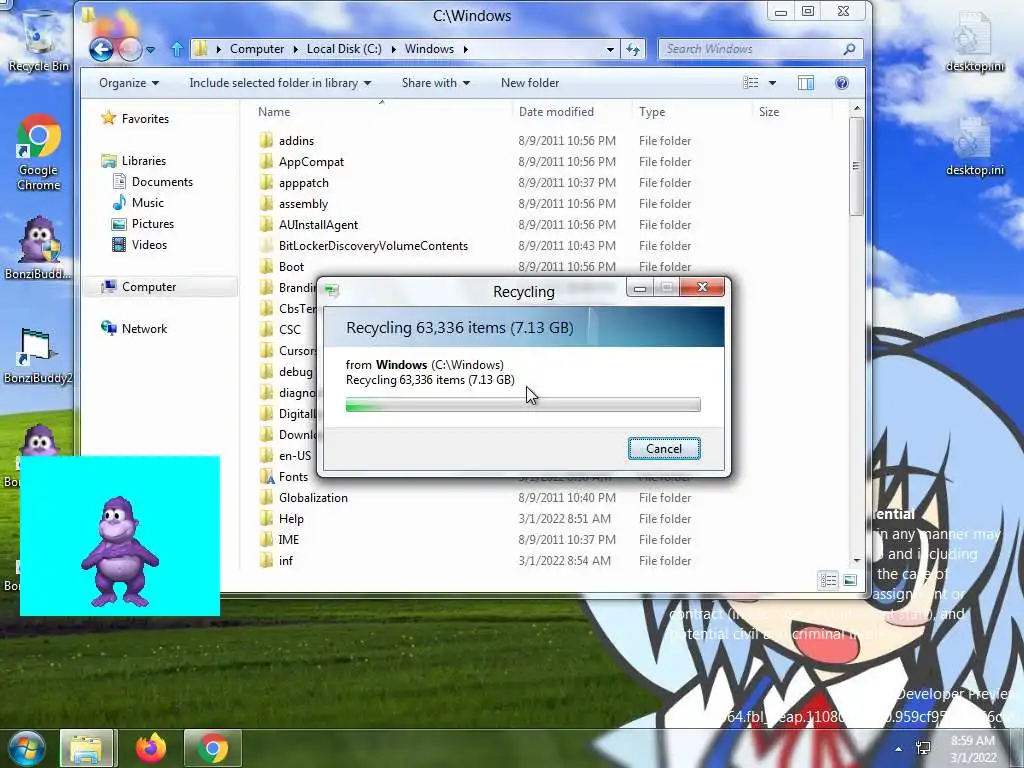Select the Fonts folder icon
The width and height of the screenshot is (1024, 768).
(x=266, y=477)
